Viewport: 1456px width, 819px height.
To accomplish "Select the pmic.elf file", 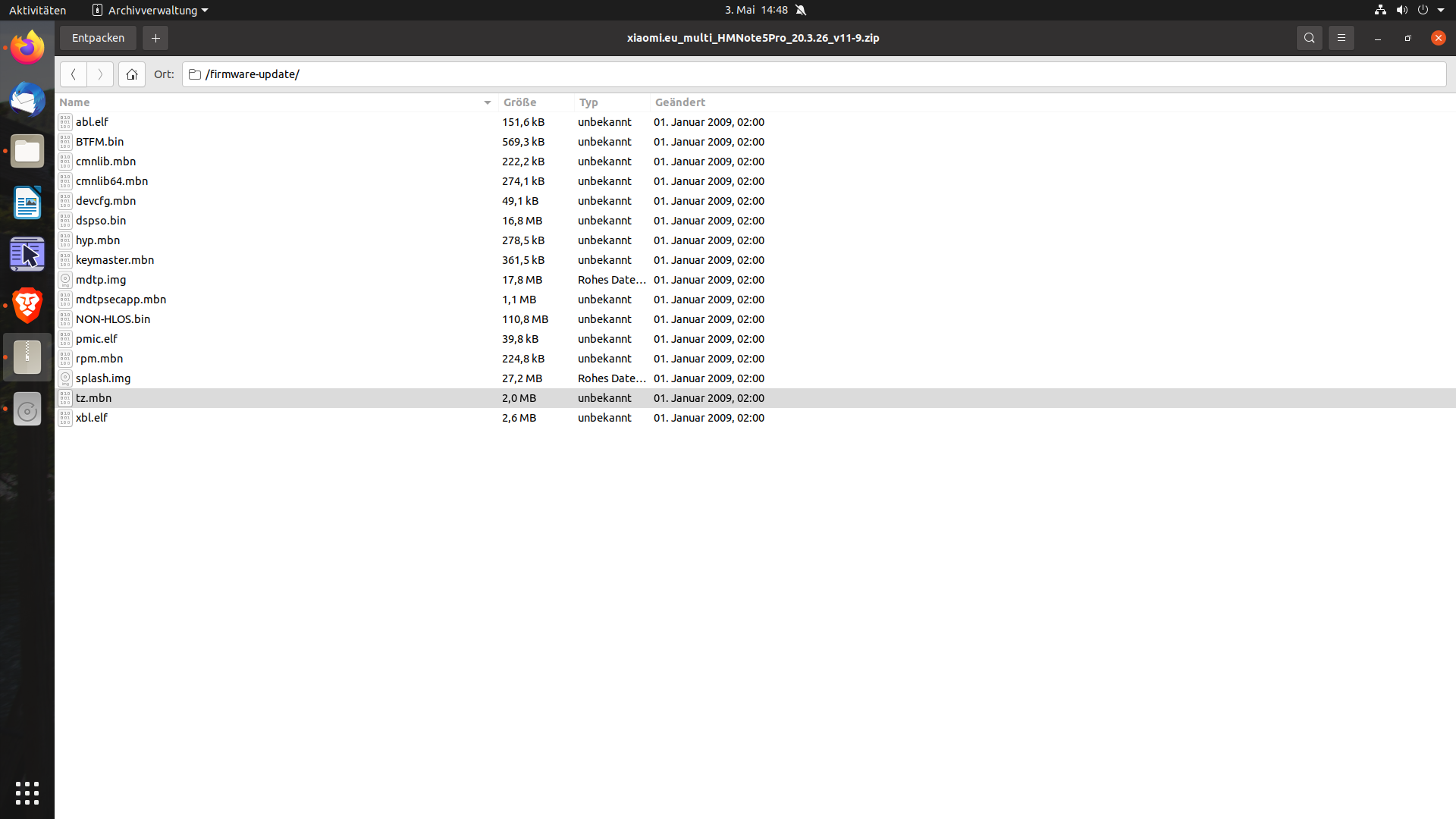I will (755, 339).
